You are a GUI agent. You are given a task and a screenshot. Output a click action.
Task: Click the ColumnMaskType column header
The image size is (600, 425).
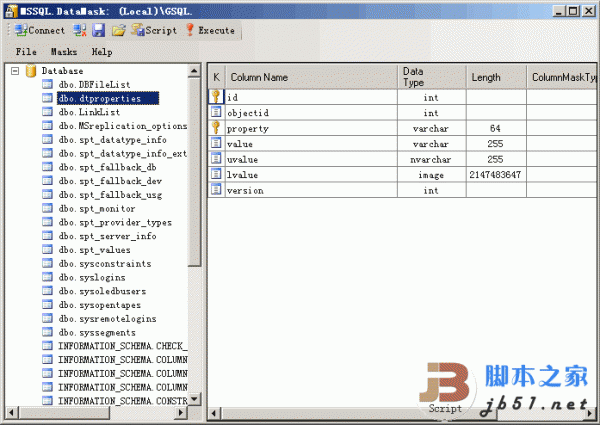[x=561, y=77]
